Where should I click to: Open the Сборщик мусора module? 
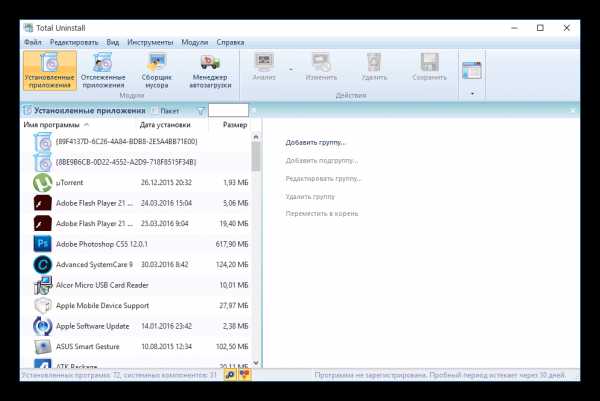157,70
